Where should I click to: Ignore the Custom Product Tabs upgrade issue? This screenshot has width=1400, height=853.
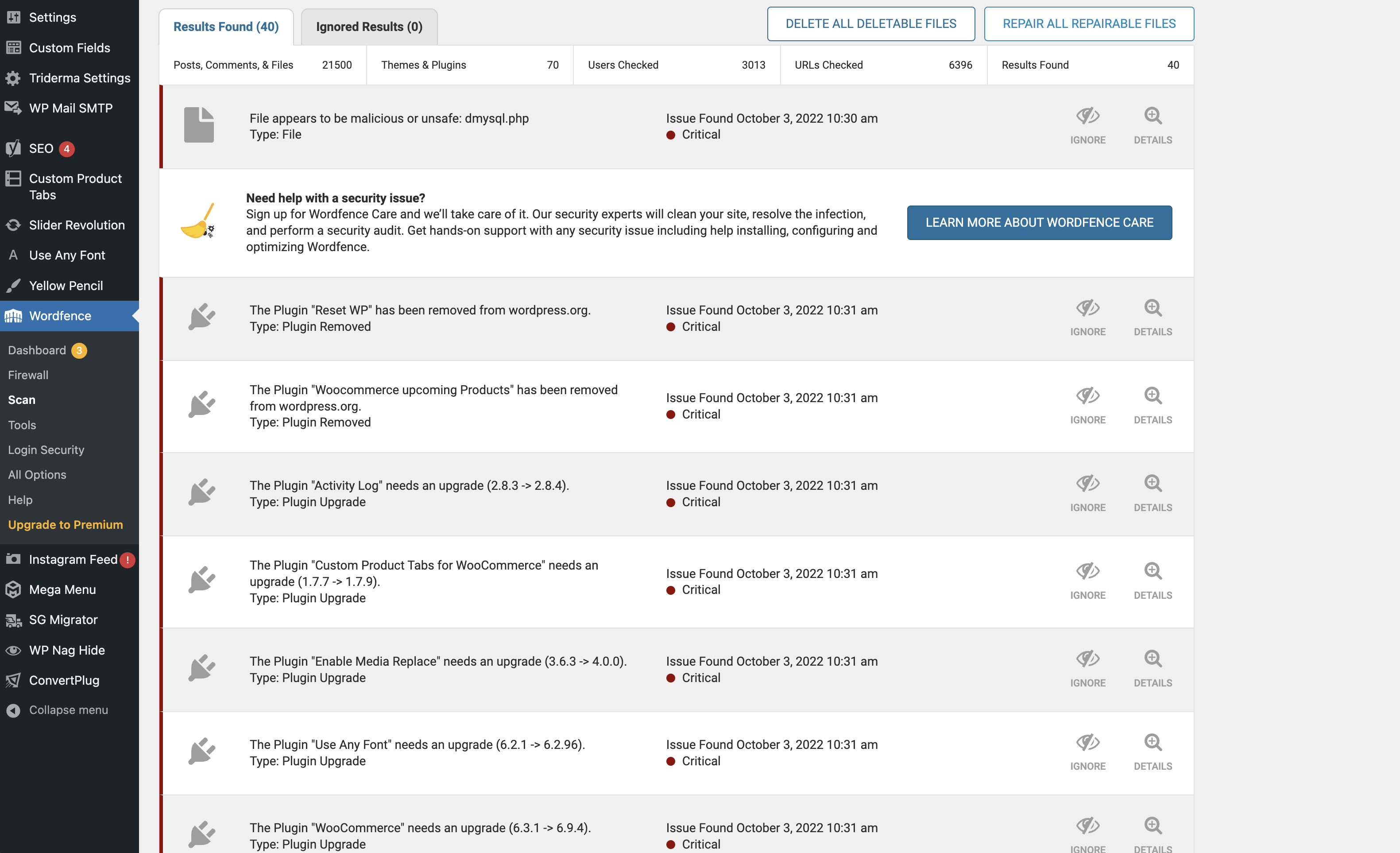click(x=1087, y=581)
